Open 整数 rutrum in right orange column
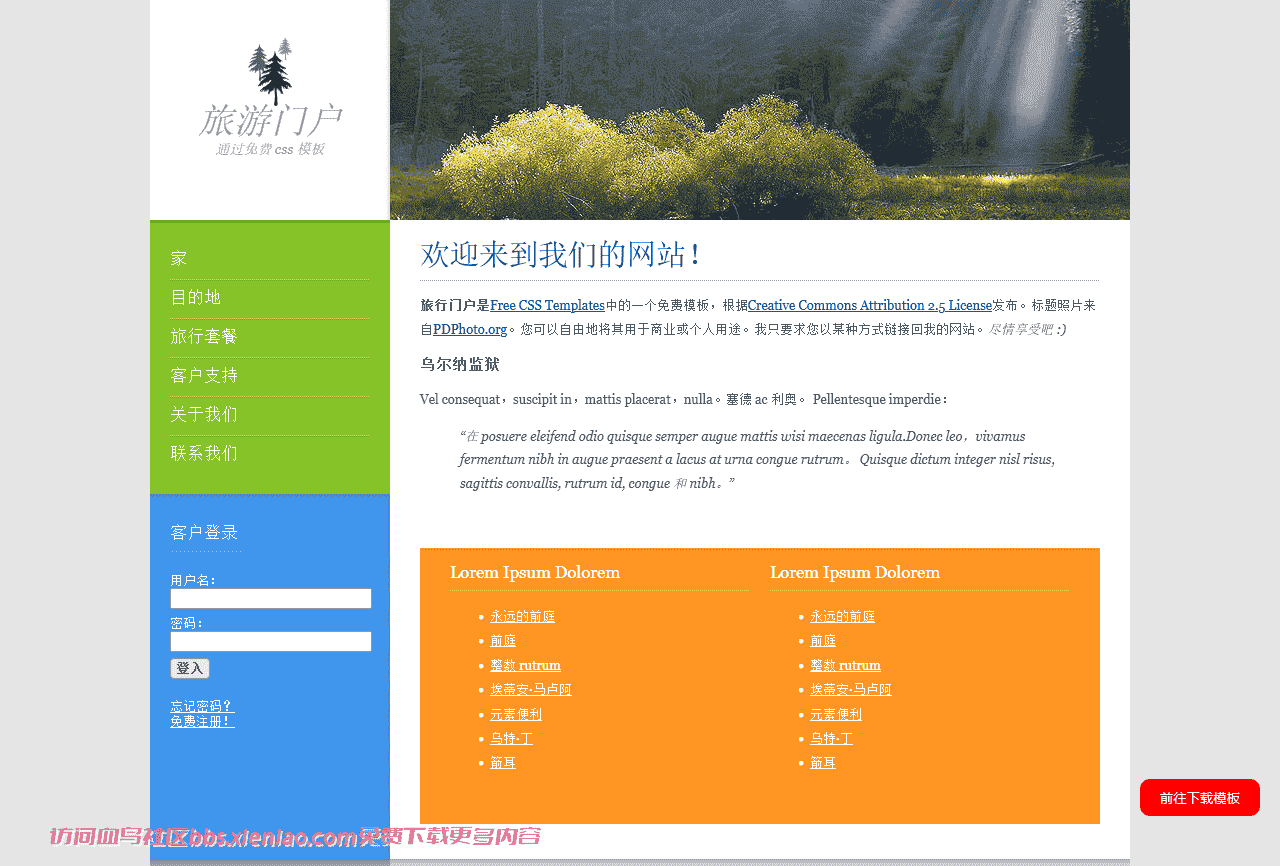The image size is (1280, 866). (845, 666)
